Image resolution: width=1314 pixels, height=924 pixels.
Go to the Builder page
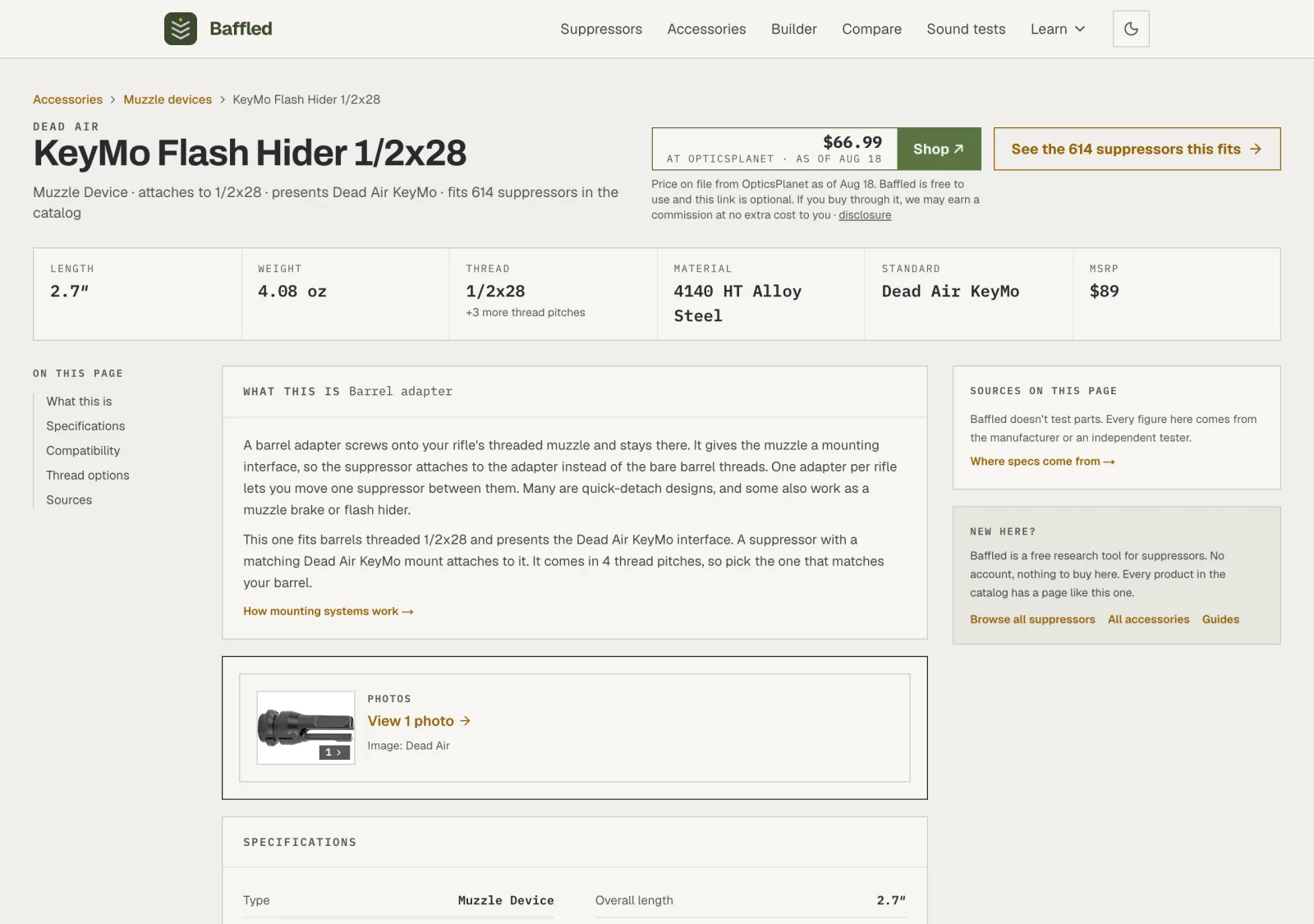click(x=793, y=29)
